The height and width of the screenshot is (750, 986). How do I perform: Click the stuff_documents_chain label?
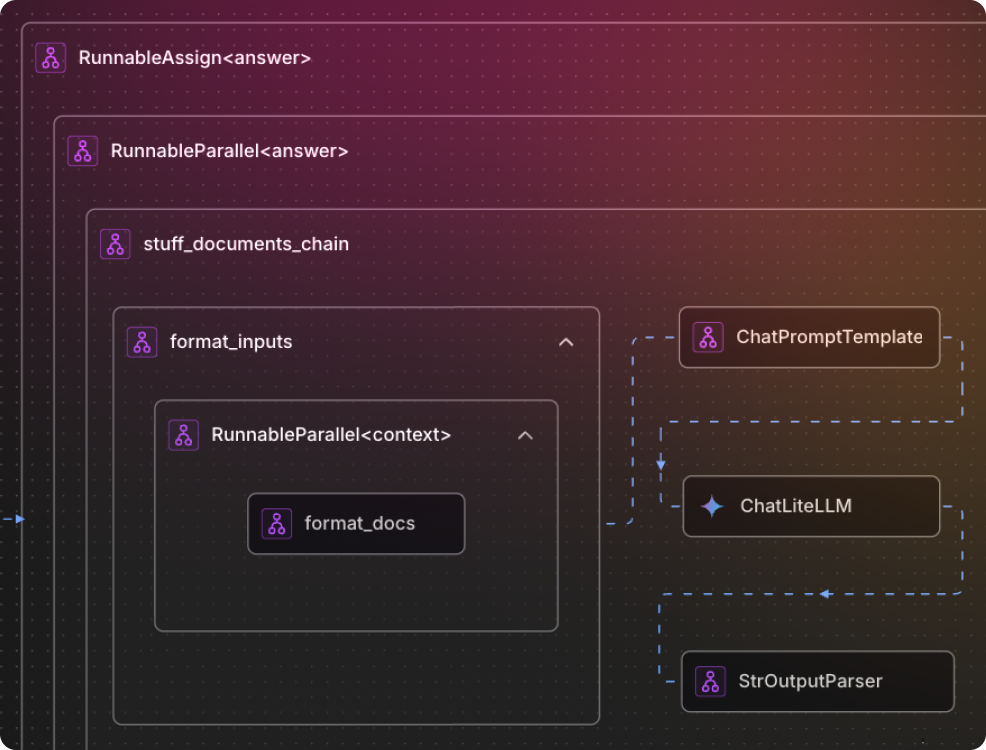tap(246, 244)
